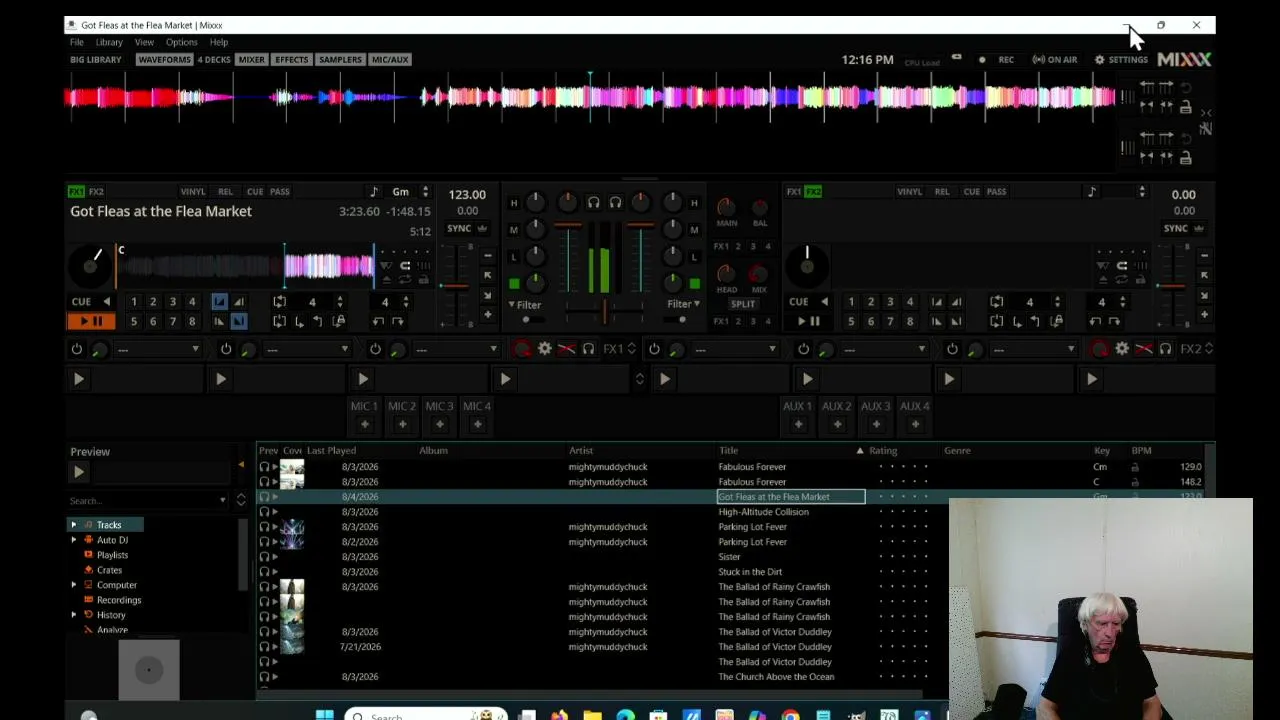Click the right channel headphone cue icon
The width and height of the screenshot is (1280, 720).
[x=615, y=202]
